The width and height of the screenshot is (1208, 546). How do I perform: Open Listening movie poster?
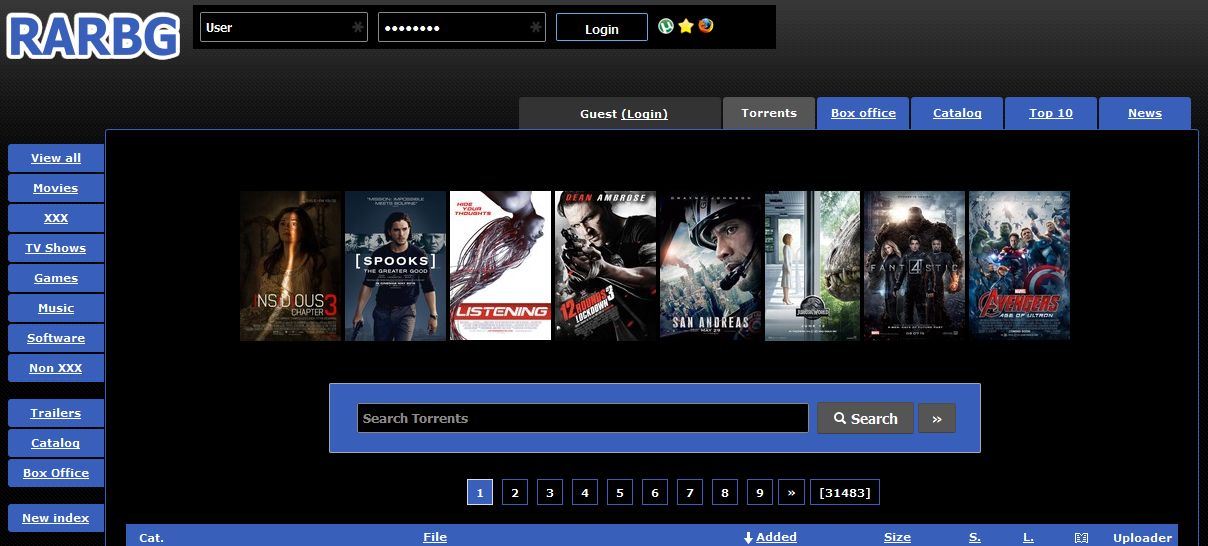[500, 266]
